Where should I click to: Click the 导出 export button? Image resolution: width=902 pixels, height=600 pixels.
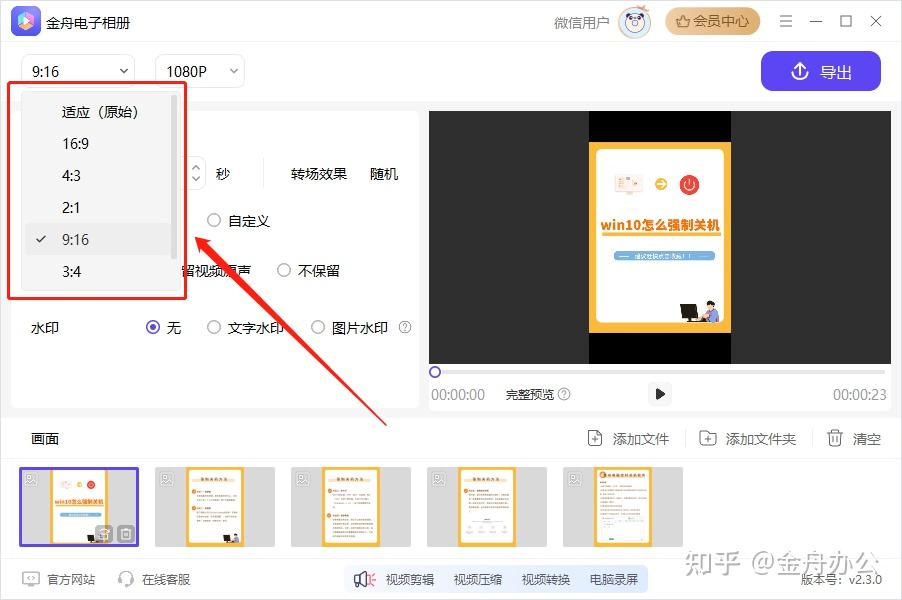click(x=820, y=71)
